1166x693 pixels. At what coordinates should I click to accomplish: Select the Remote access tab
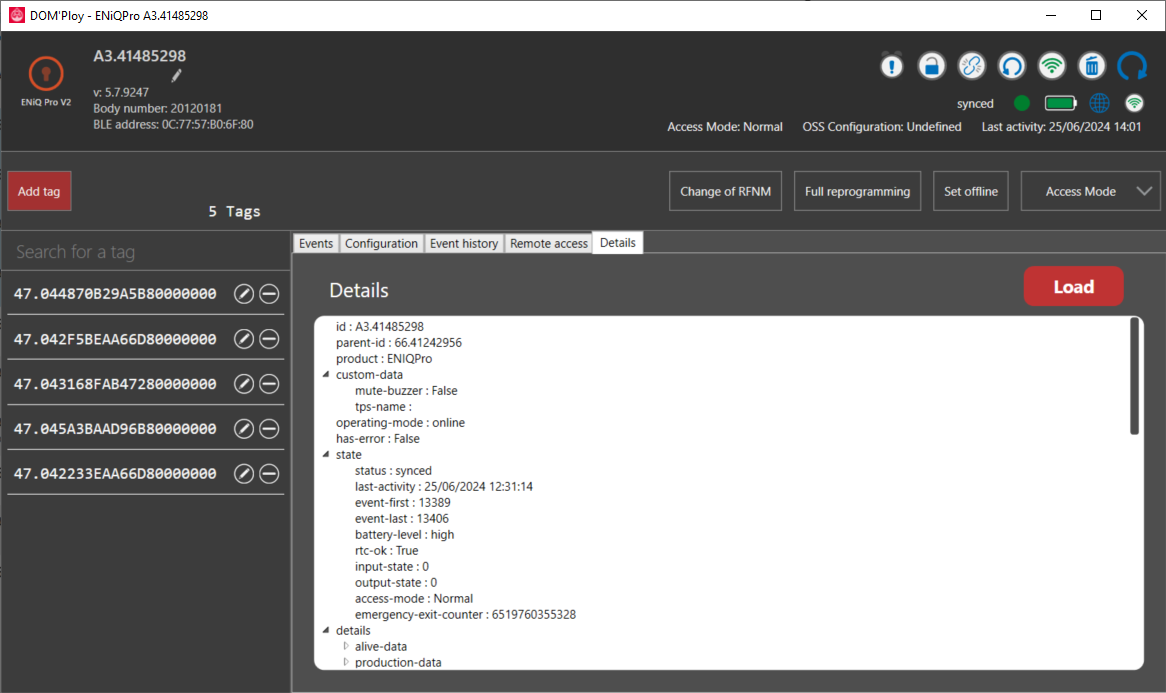tap(549, 243)
